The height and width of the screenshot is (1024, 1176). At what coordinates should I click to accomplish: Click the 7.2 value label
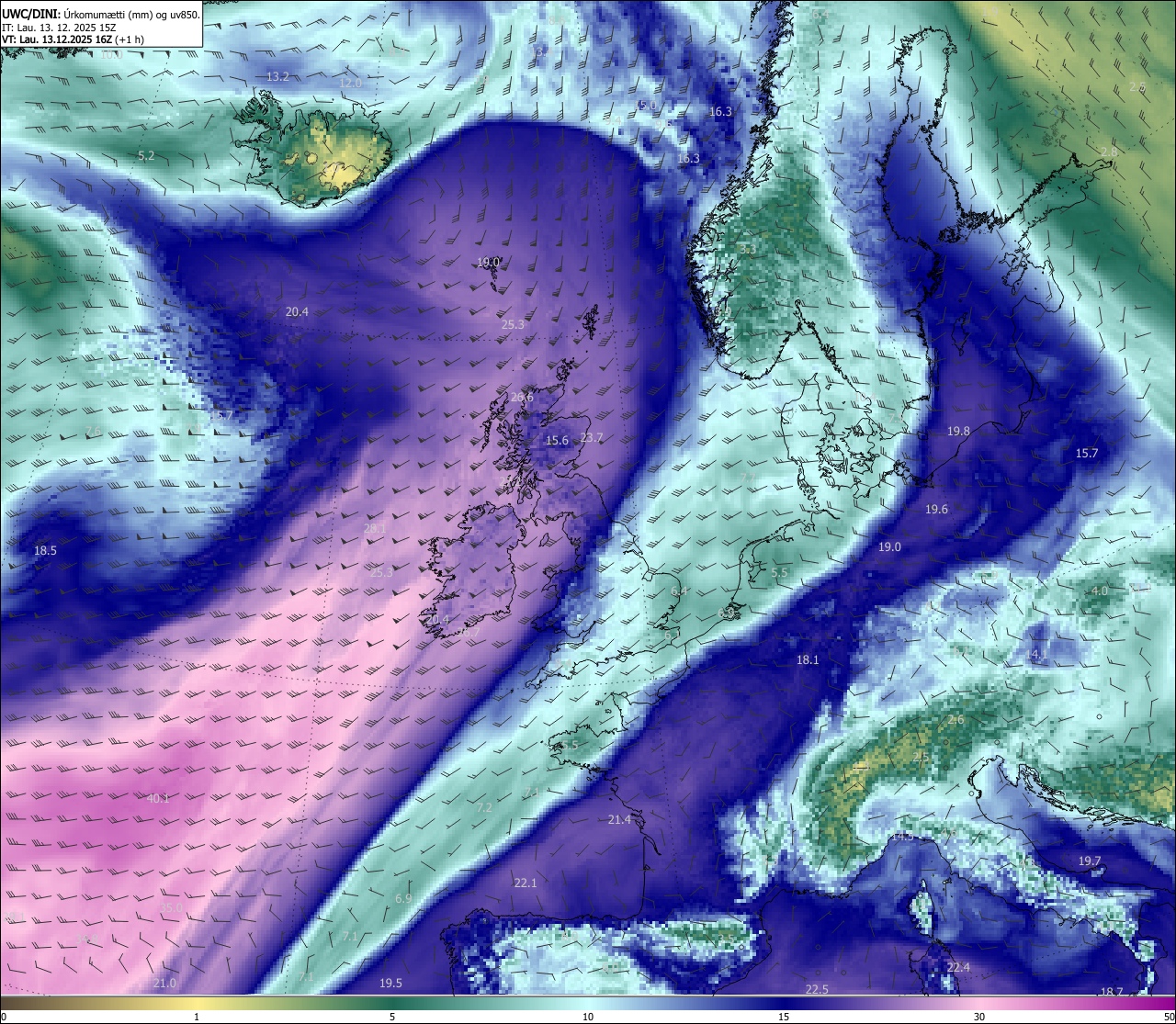(484, 806)
